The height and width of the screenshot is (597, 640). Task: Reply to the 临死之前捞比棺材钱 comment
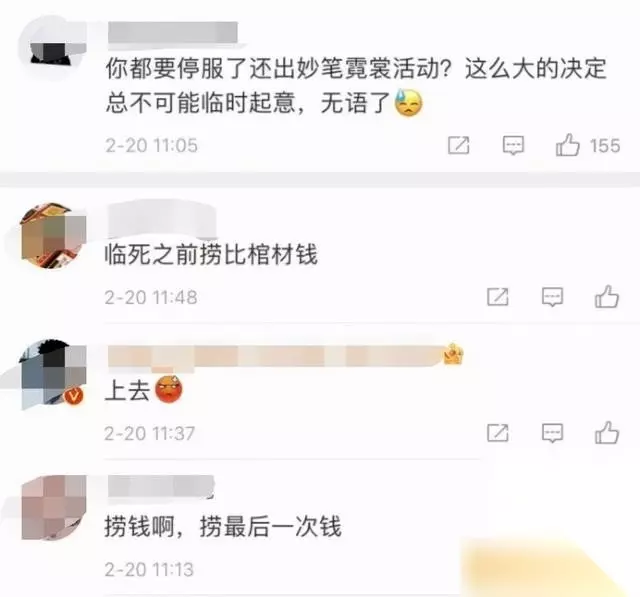[552, 297]
